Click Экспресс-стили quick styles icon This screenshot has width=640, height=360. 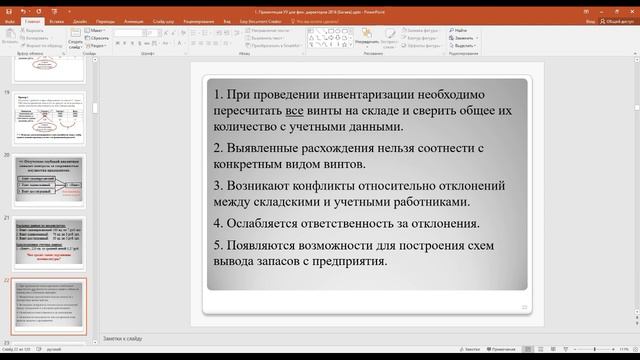click(x=389, y=39)
